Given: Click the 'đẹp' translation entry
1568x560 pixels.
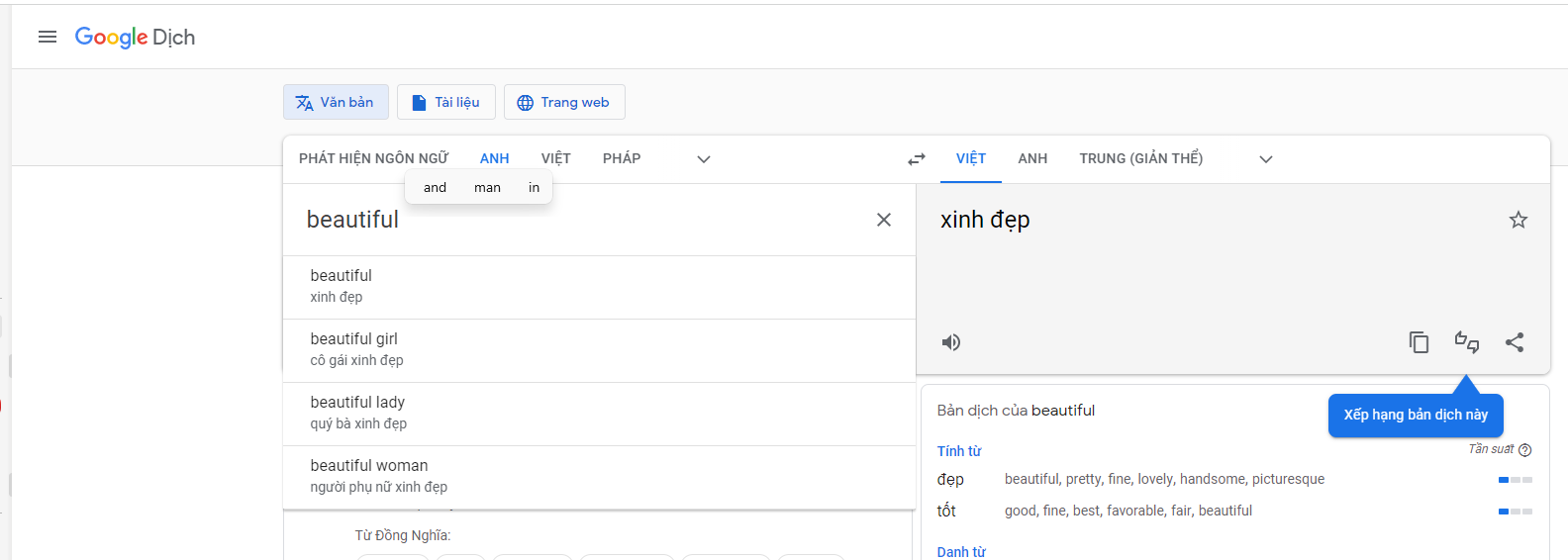Looking at the screenshot, I should (x=950, y=479).
